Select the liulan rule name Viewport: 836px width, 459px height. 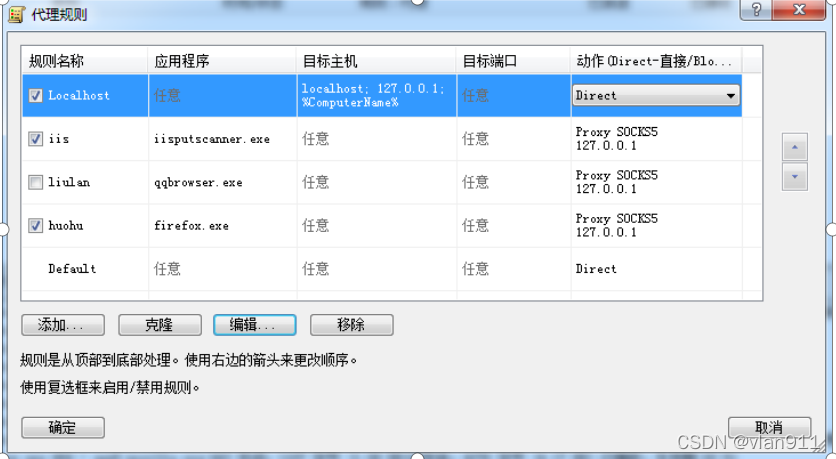pyautogui.click(x=69, y=182)
